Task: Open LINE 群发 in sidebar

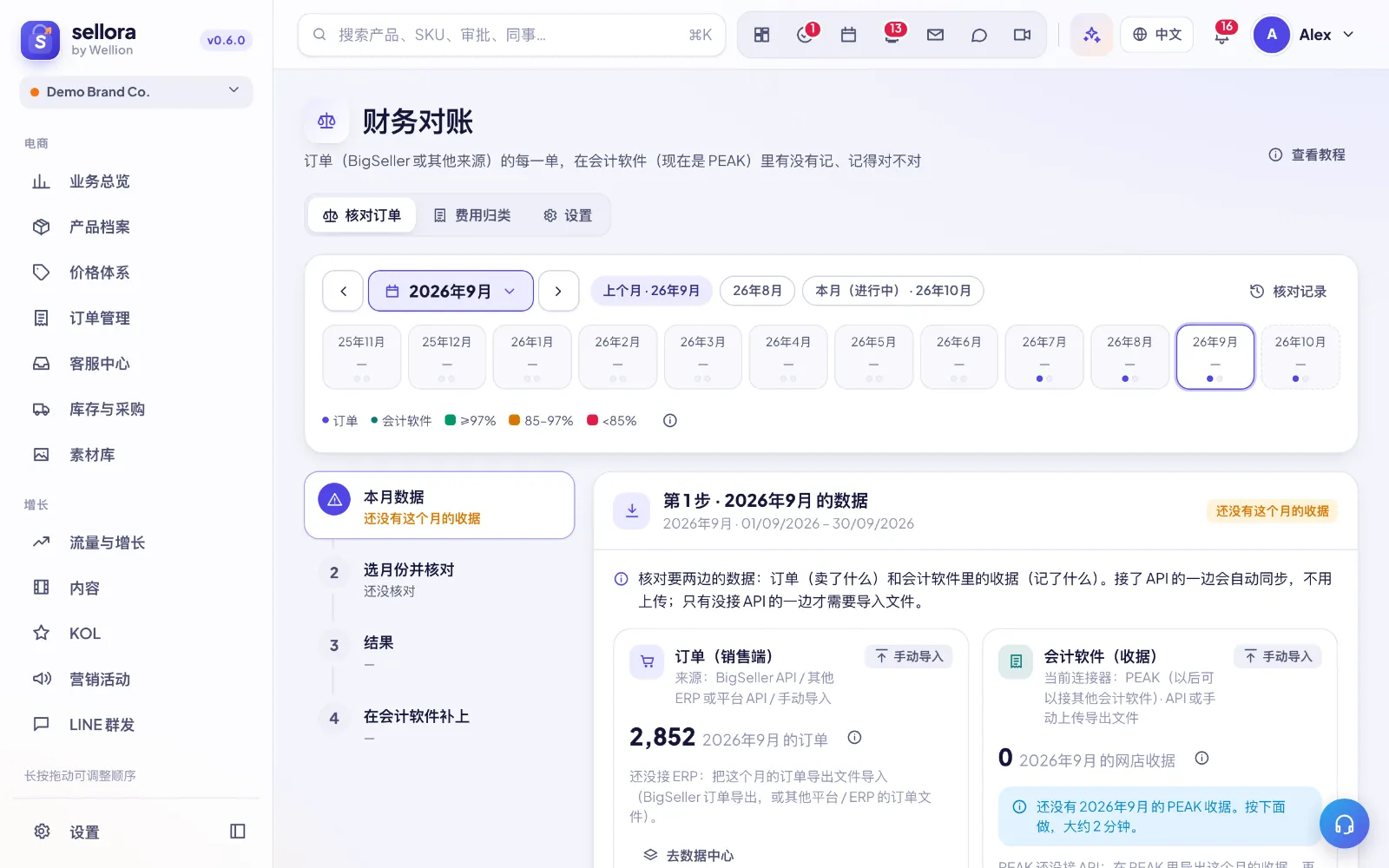Action: coord(136,725)
